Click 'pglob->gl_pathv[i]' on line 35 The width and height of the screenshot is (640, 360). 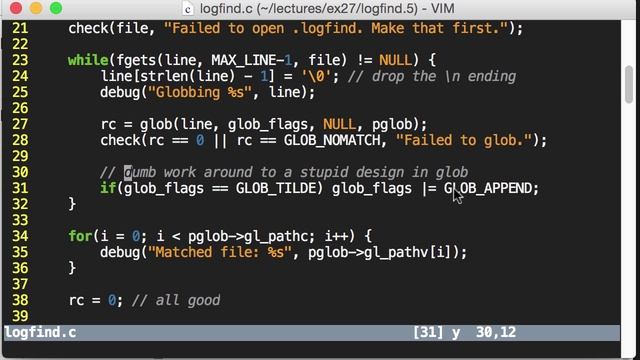pyautogui.click(x=380, y=253)
